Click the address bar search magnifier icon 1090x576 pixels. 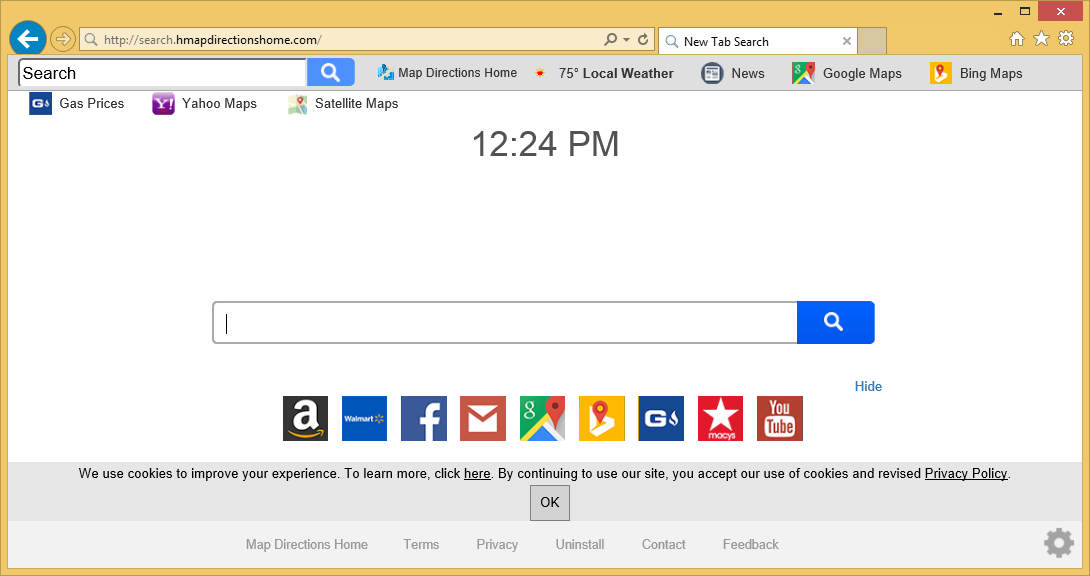pyautogui.click(x=610, y=40)
